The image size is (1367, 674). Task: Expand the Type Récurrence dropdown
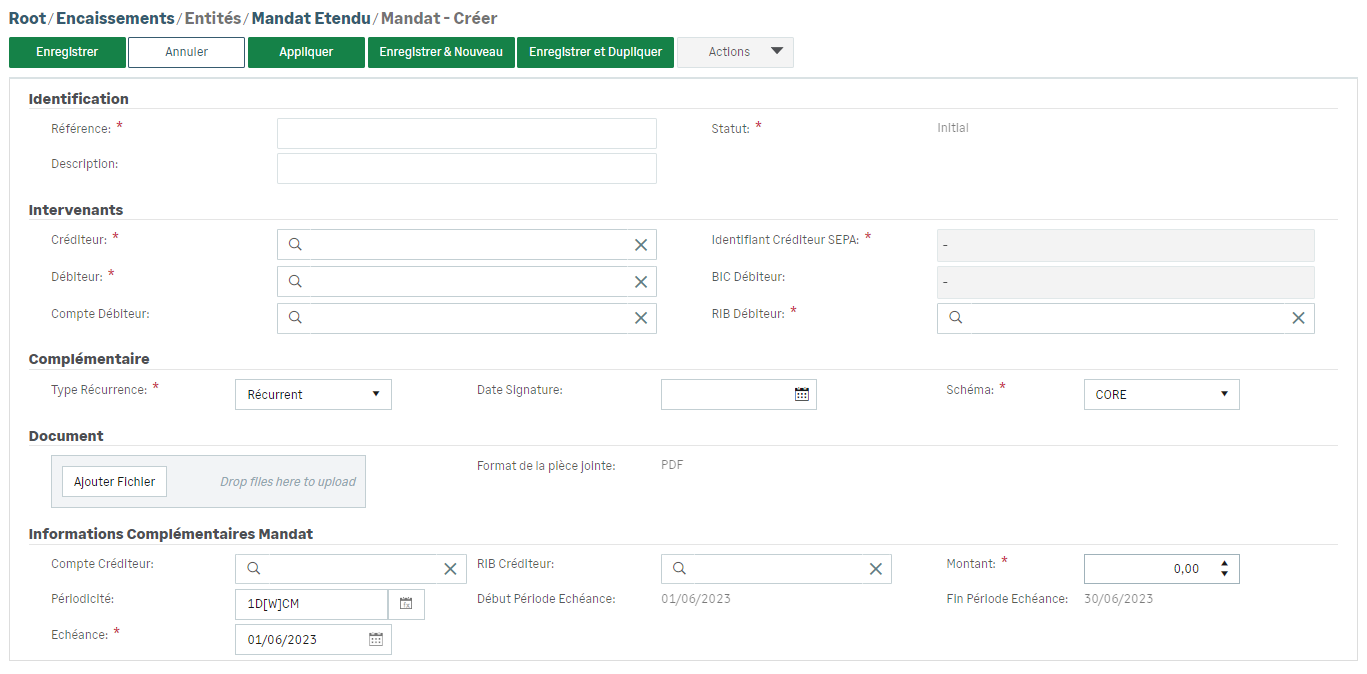[313, 395]
